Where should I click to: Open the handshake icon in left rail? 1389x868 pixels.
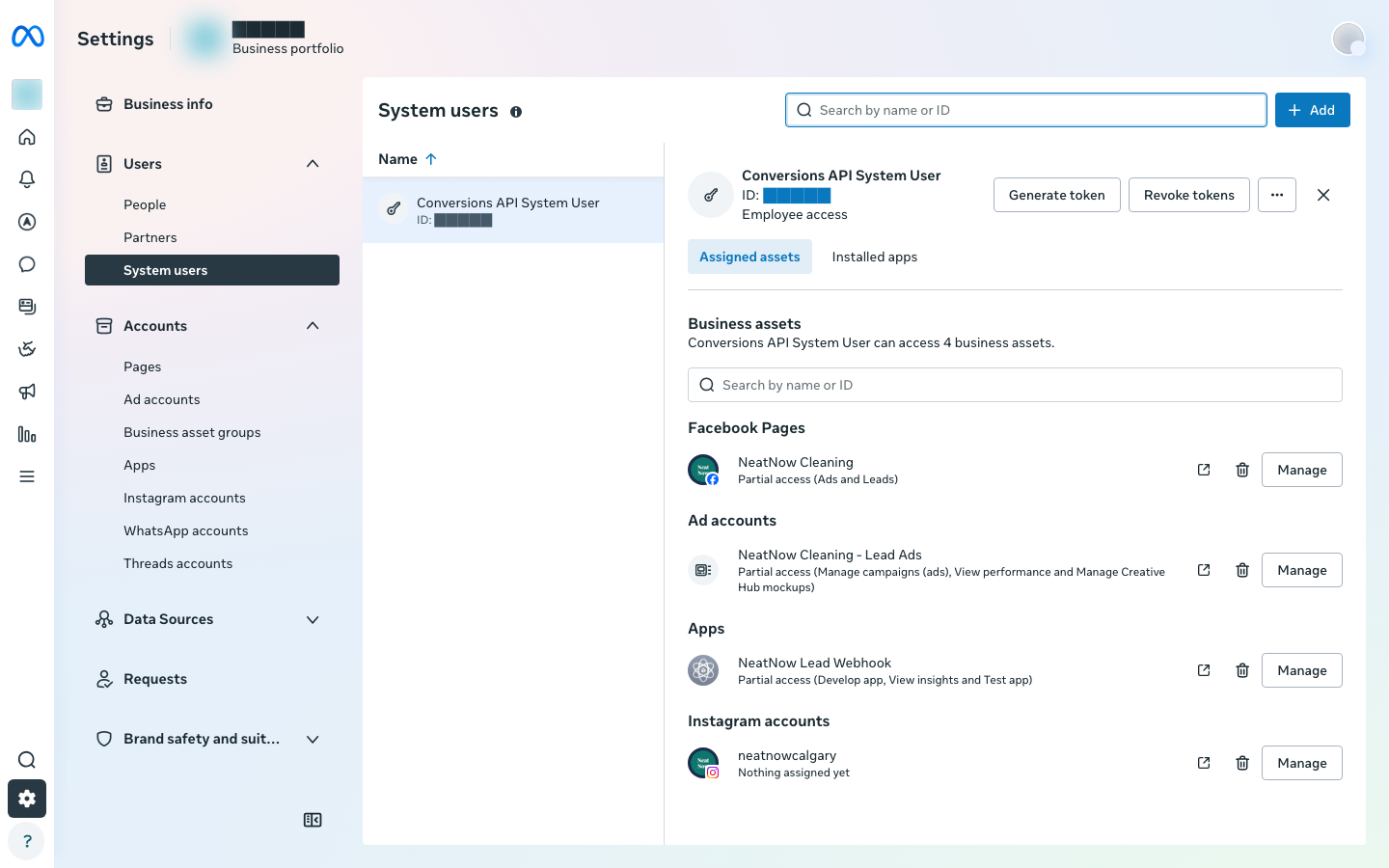tap(27, 349)
